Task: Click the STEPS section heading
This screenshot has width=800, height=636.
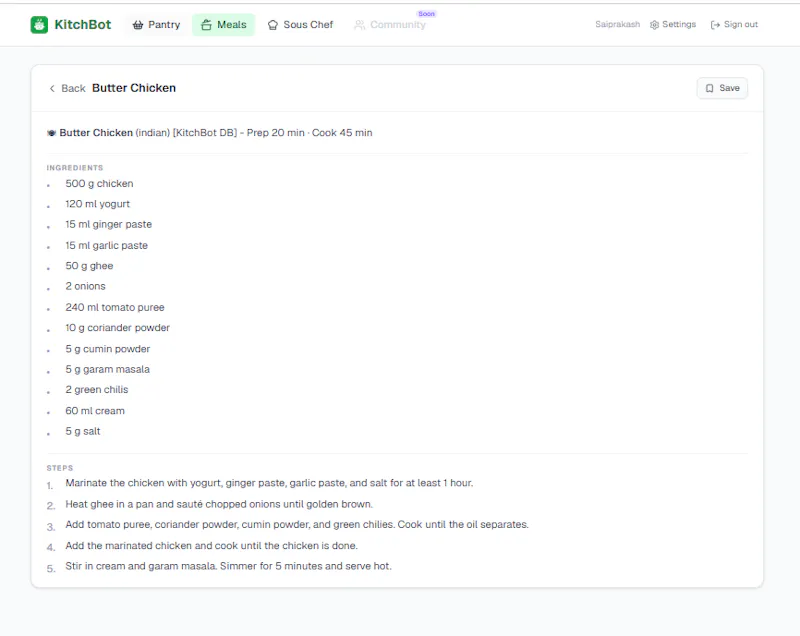Action: pos(60,468)
